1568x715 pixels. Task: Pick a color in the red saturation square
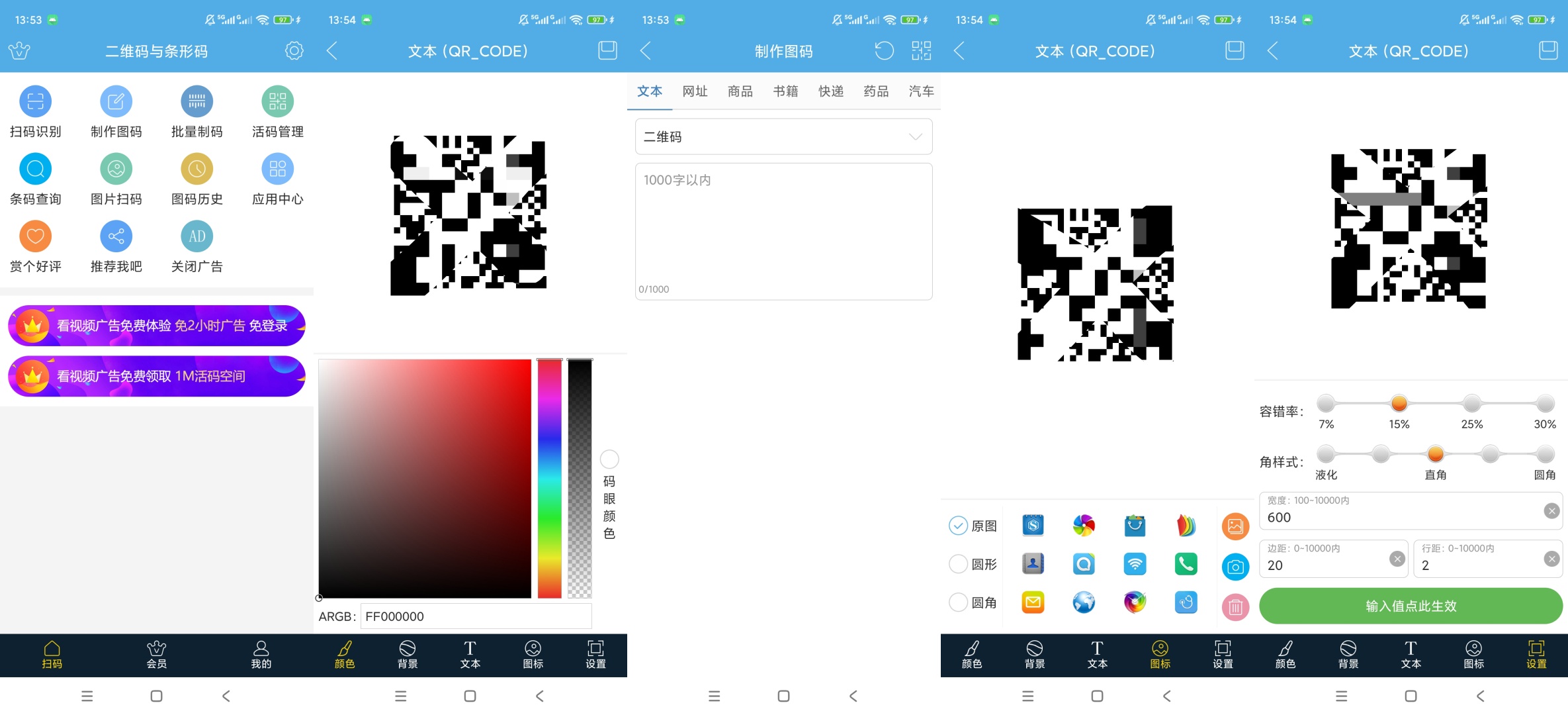(425, 479)
